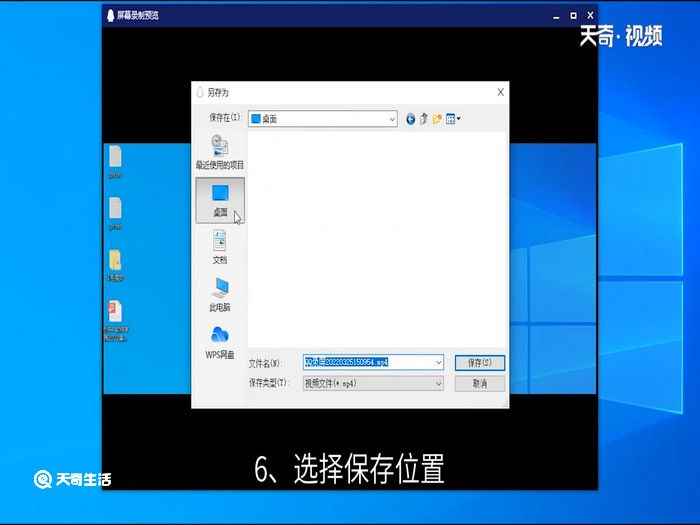Click the Save (保存) button

pos(480,362)
